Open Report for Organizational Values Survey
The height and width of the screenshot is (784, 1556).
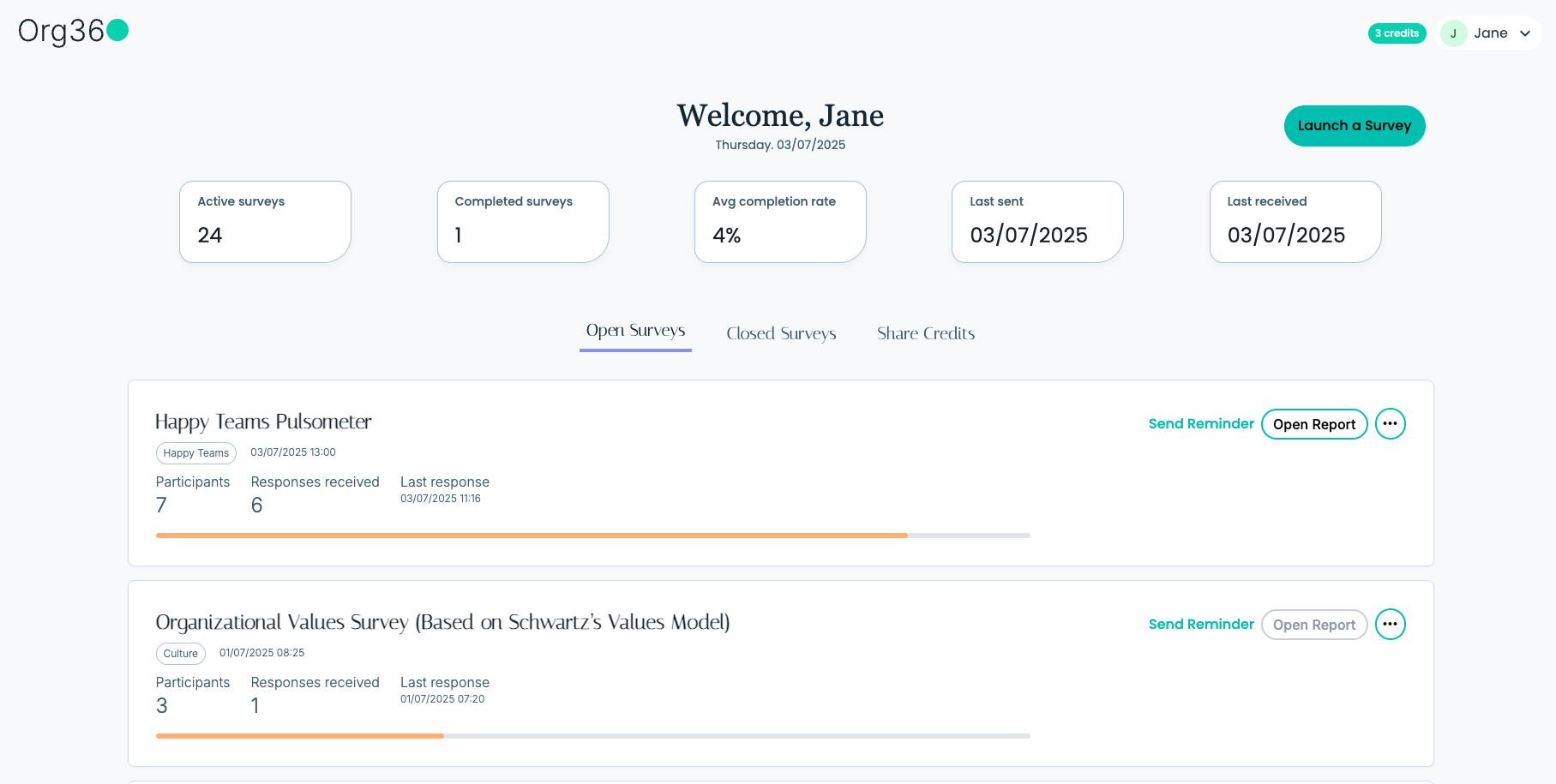pos(1313,625)
